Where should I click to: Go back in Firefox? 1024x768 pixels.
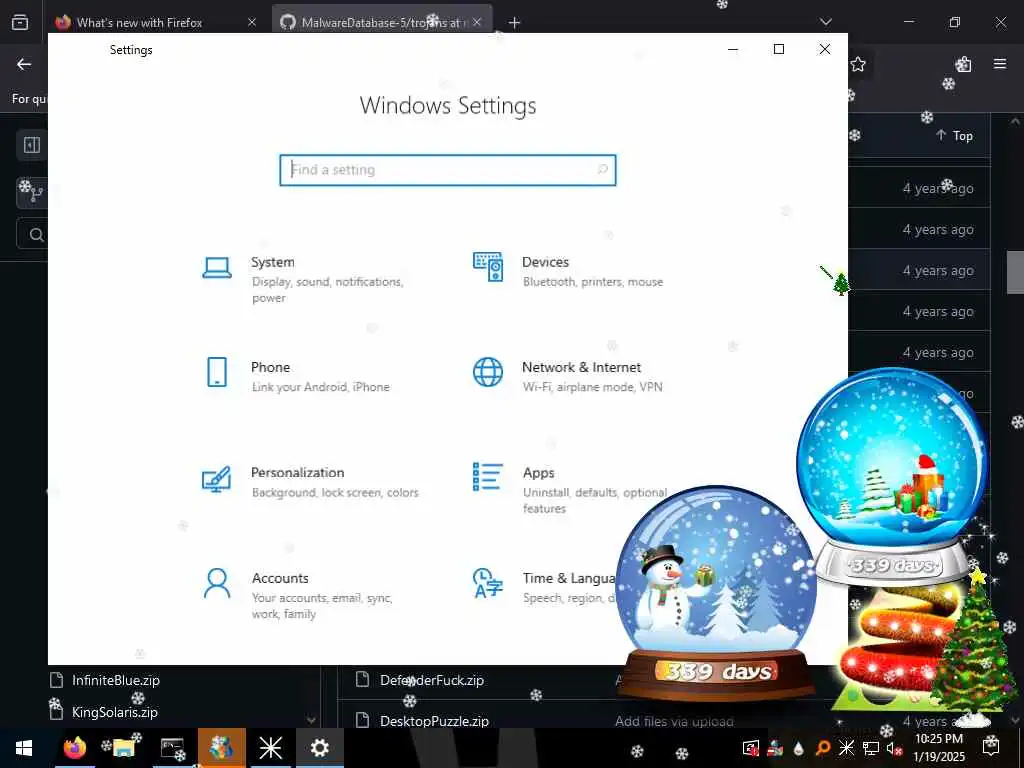tap(24, 64)
